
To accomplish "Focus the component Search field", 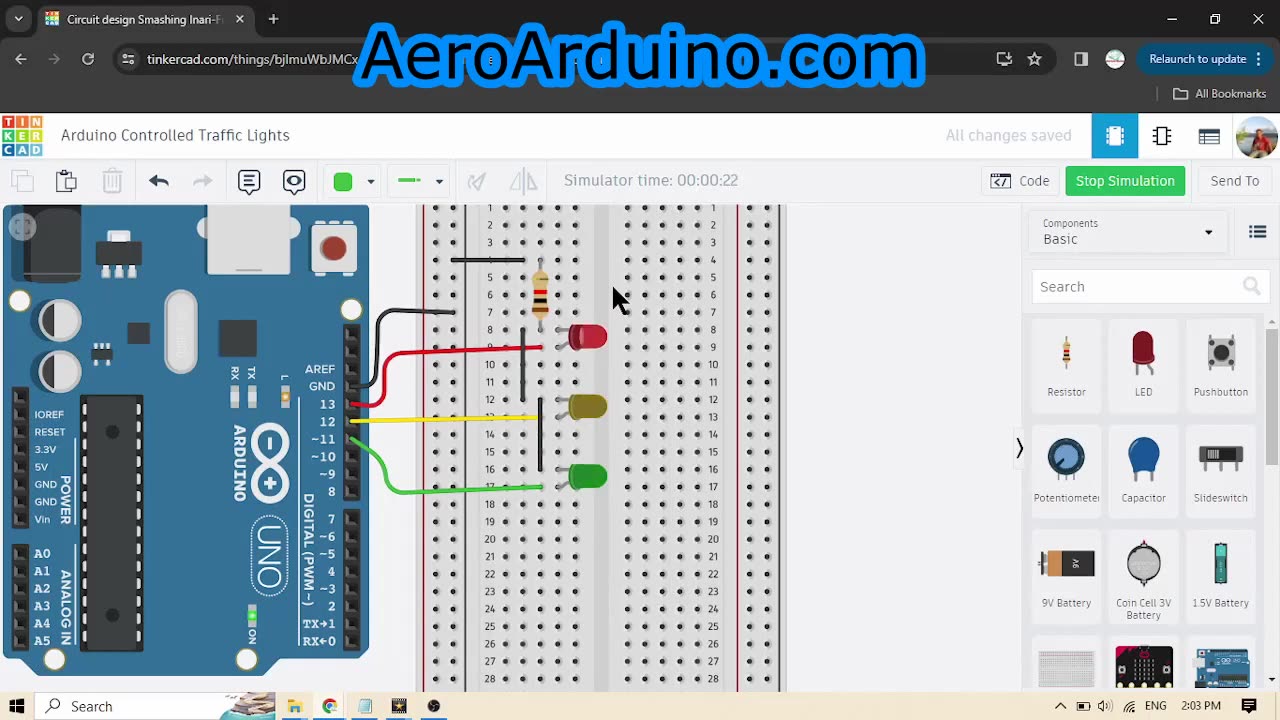I will pos(1149,287).
